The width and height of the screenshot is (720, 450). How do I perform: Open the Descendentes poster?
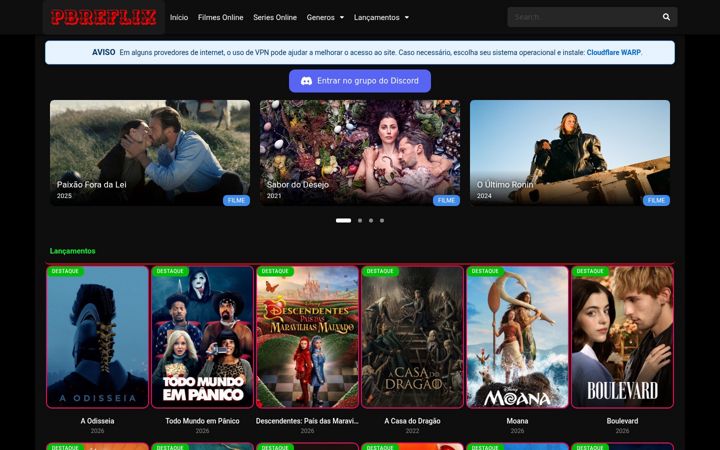coord(307,337)
